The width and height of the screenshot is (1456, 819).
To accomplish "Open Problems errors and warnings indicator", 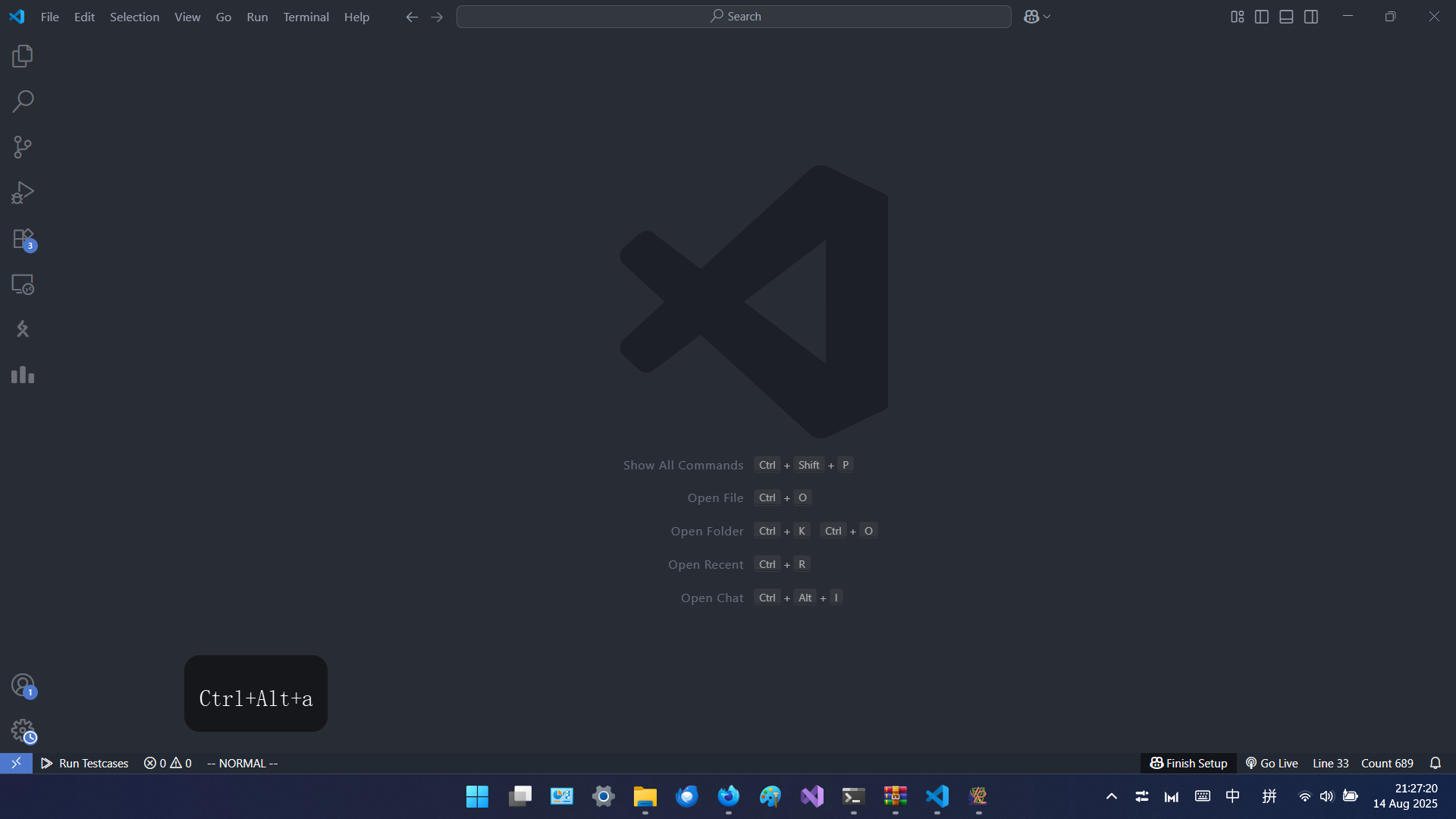I will point(168,763).
